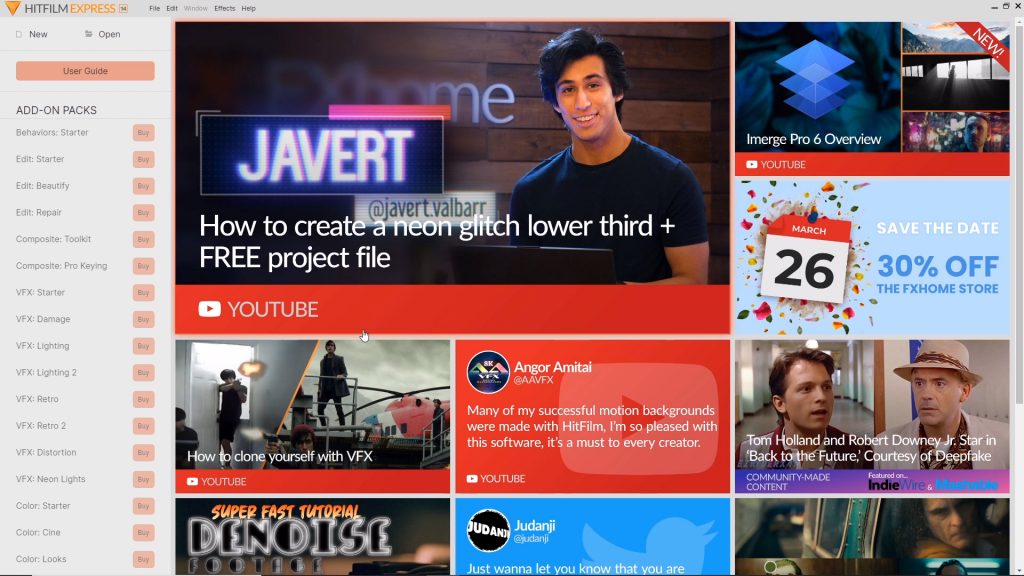Click YouTube icon on clone yourself card

(192, 481)
